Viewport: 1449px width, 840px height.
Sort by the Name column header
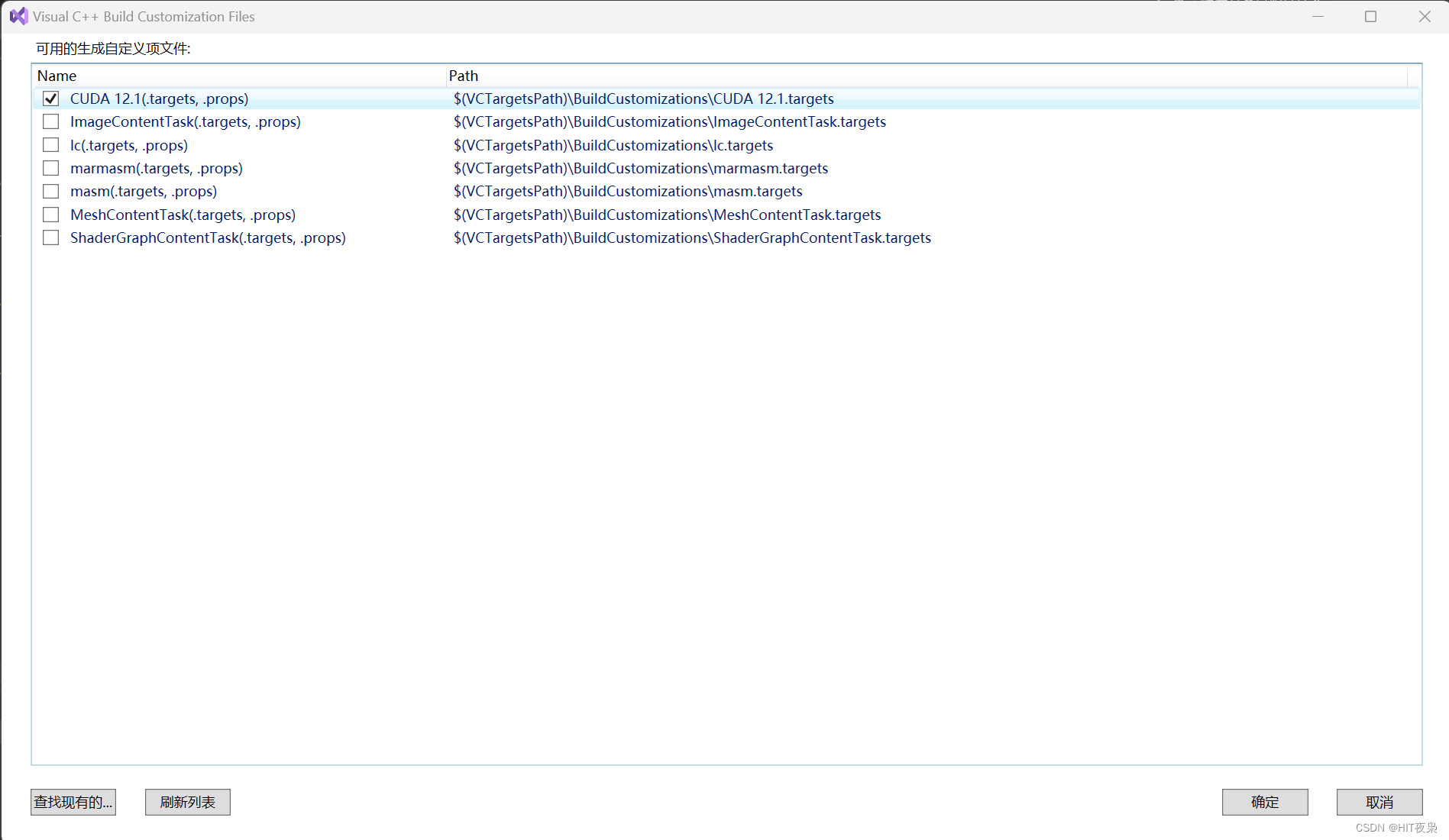239,76
